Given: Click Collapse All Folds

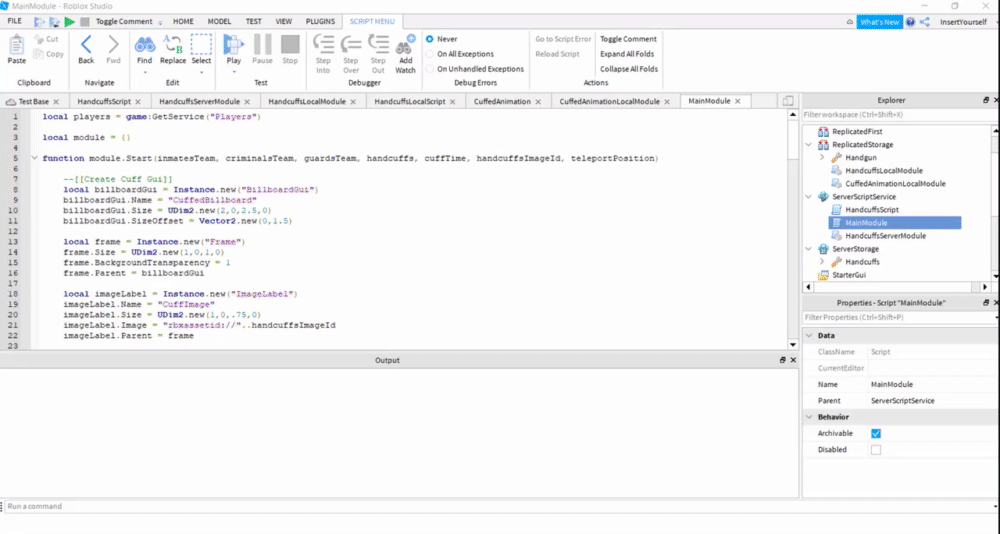Looking at the screenshot, I should pos(629,69).
